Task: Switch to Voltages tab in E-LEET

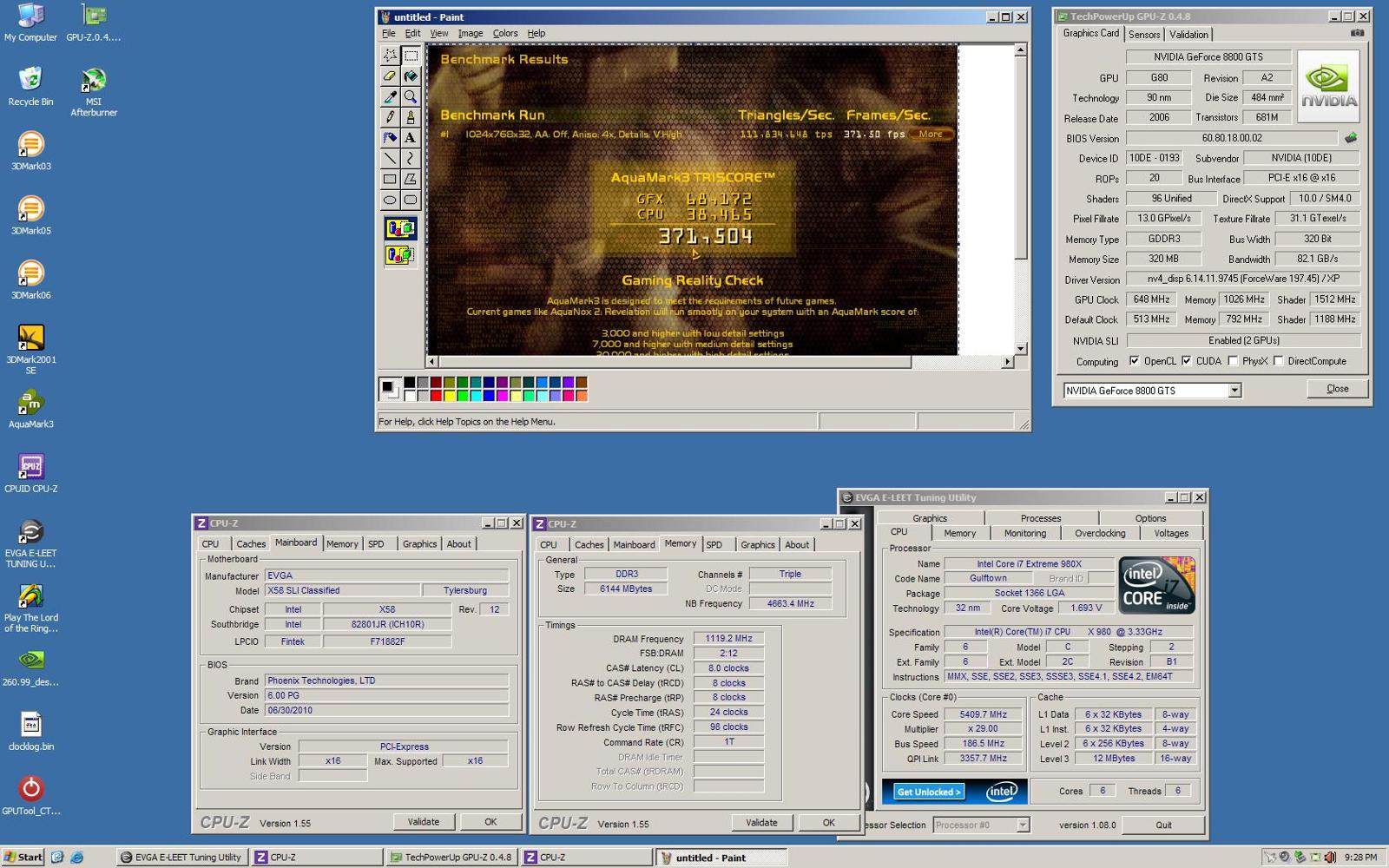Action: pyautogui.click(x=1171, y=533)
